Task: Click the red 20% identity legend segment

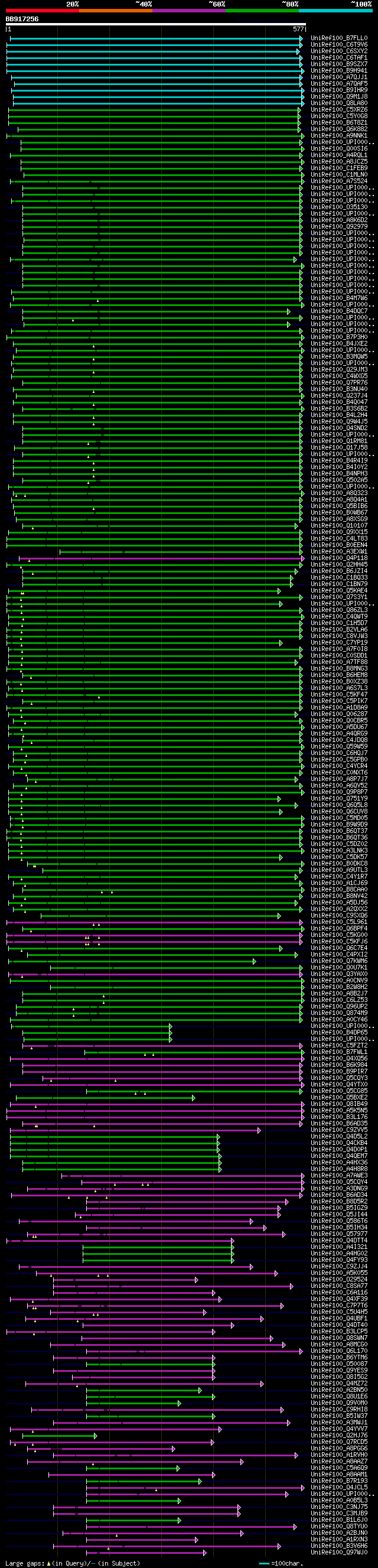Action: tap(43, 11)
